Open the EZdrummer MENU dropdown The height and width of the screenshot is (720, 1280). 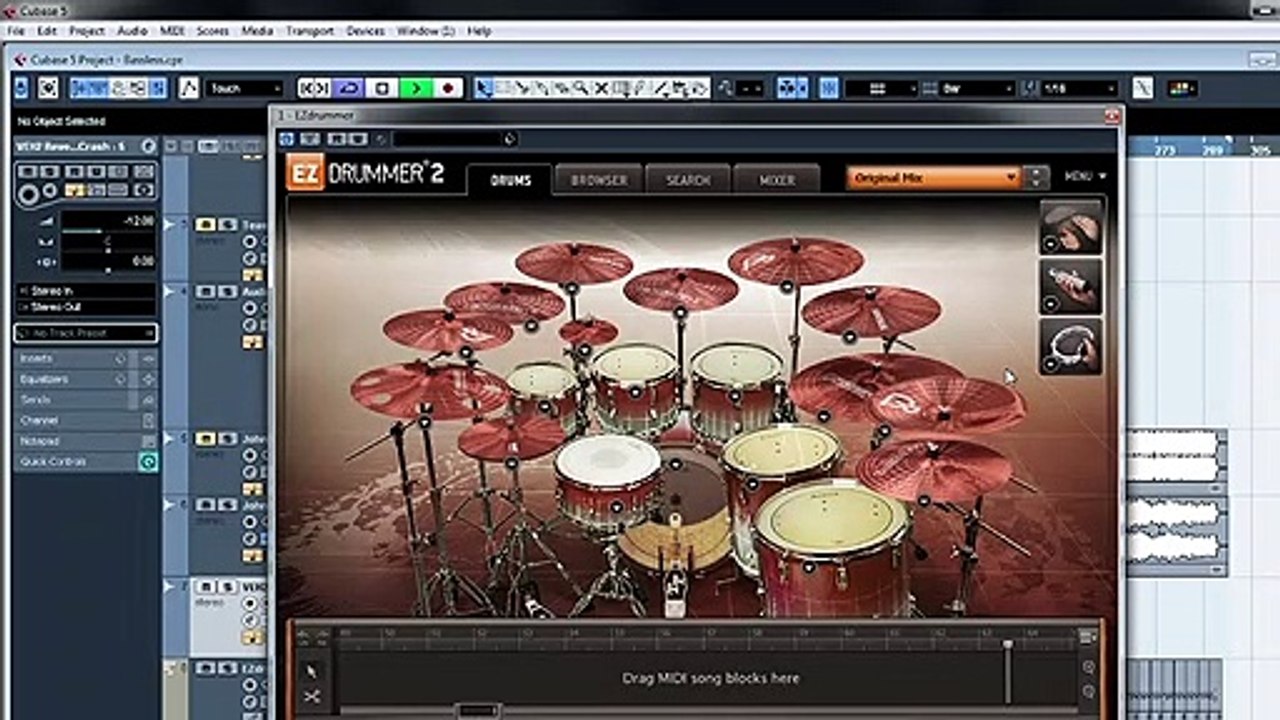click(1085, 177)
